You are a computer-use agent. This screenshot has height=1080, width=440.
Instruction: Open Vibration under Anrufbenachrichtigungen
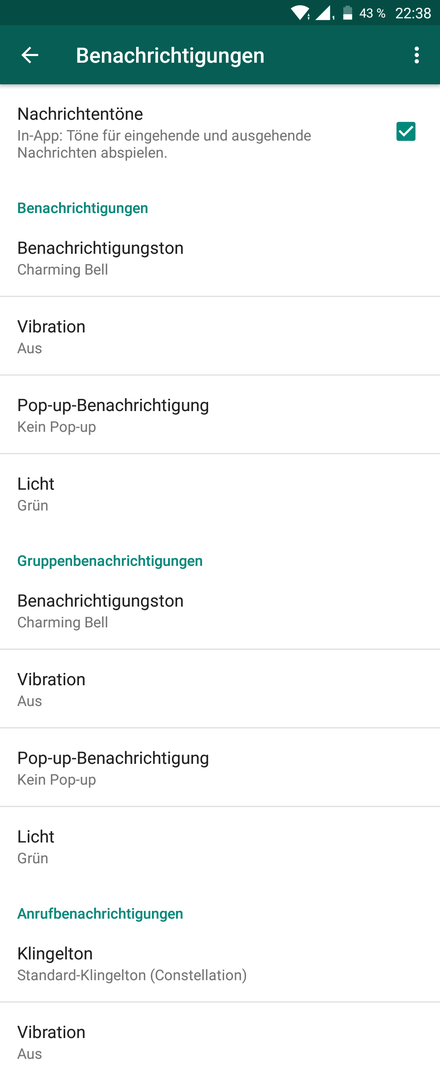(220, 1041)
